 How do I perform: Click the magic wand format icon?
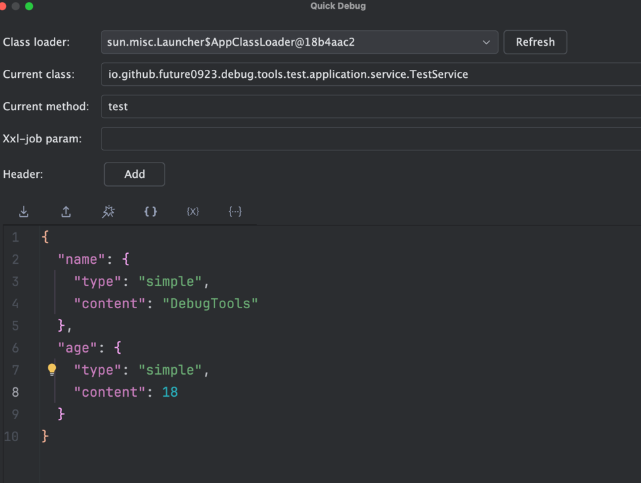click(x=108, y=212)
